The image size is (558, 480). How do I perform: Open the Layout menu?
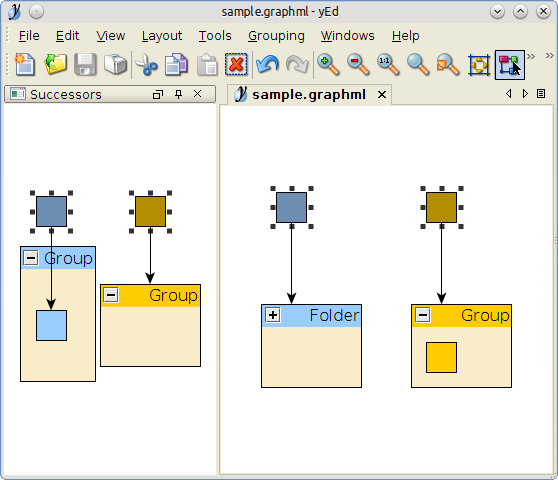pyautogui.click(x=162, y=36)
